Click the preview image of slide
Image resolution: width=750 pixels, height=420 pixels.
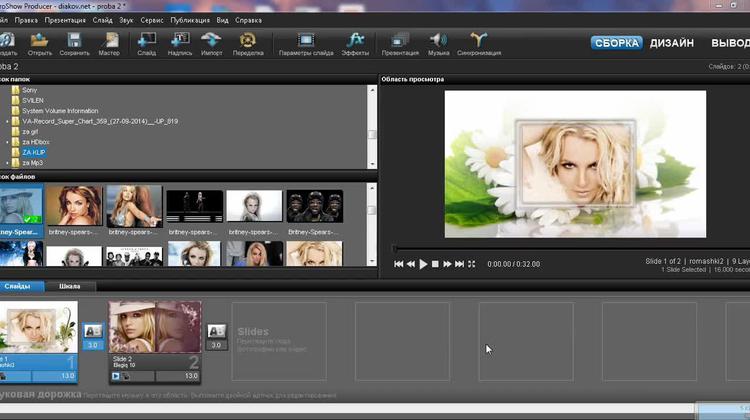pyautogui.click(x=575, y=164)
